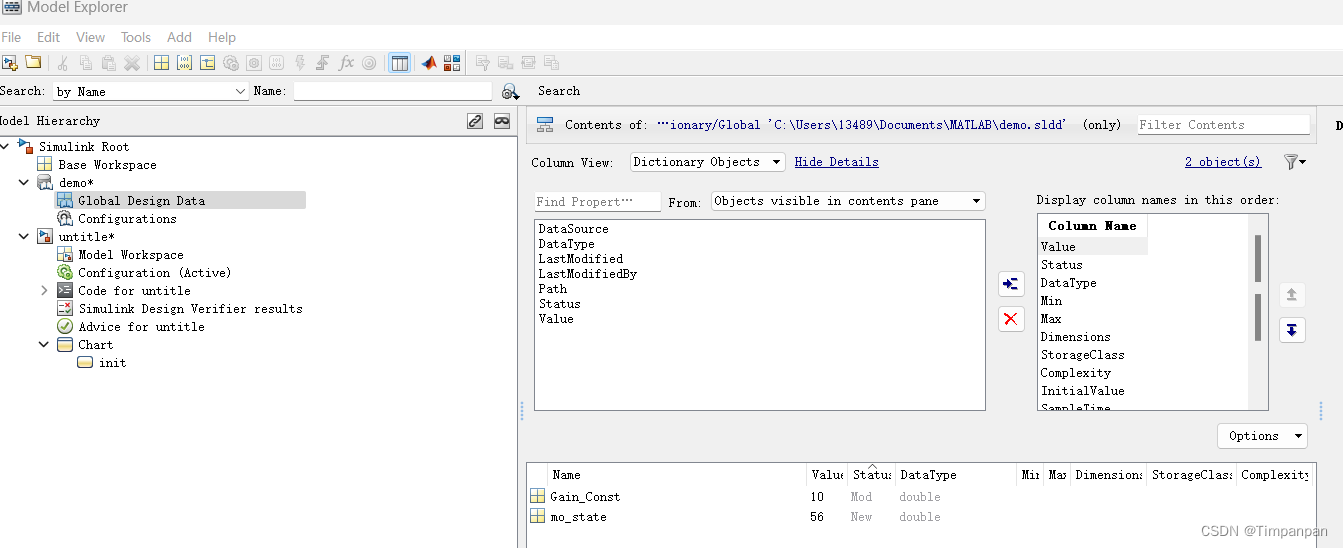Click the filter funnel icon beside object count
Viewport: 1343px width, 548px height.
tap(1295, 162)
